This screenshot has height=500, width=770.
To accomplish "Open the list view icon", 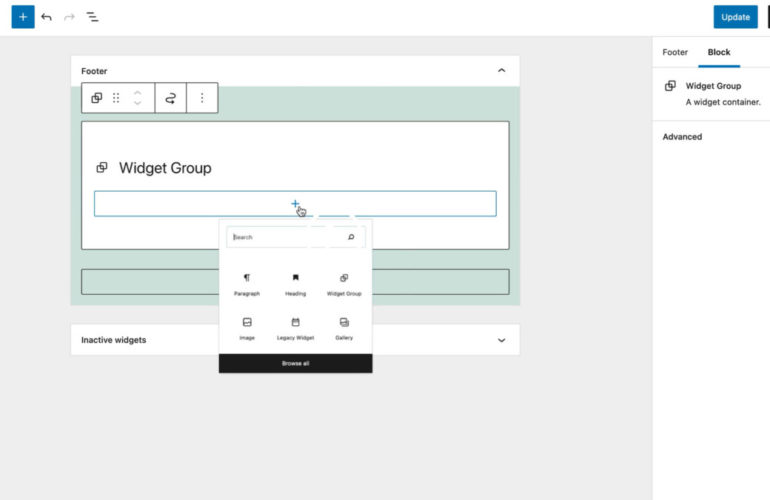I will 92,17.
